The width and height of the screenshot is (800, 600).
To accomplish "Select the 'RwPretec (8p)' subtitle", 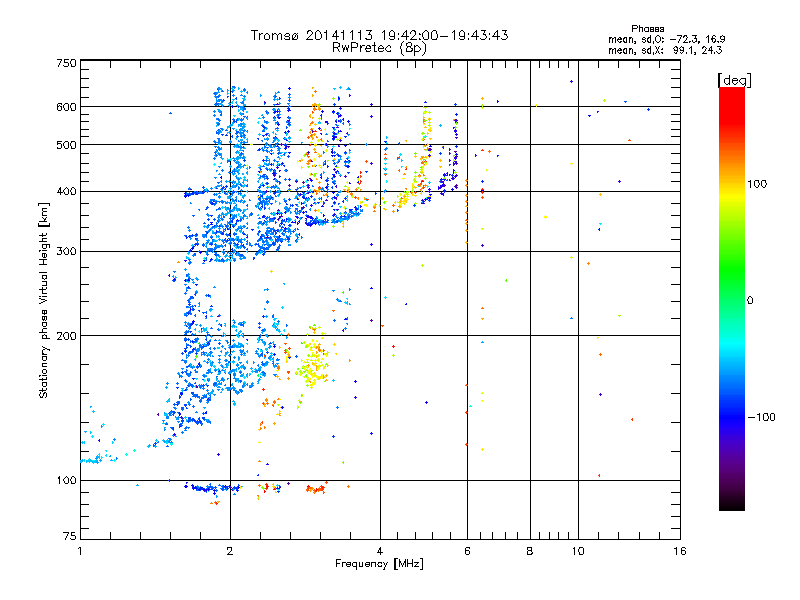I will click(x=379, y=48).
